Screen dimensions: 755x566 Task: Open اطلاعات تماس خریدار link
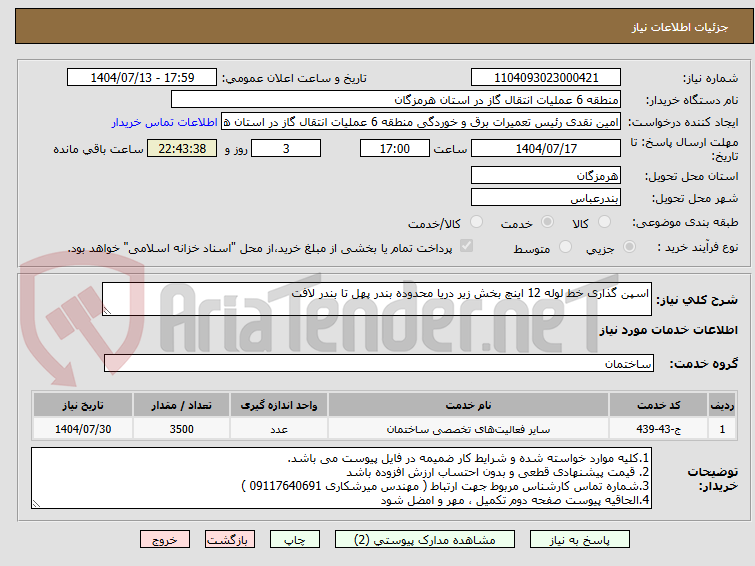165,122
